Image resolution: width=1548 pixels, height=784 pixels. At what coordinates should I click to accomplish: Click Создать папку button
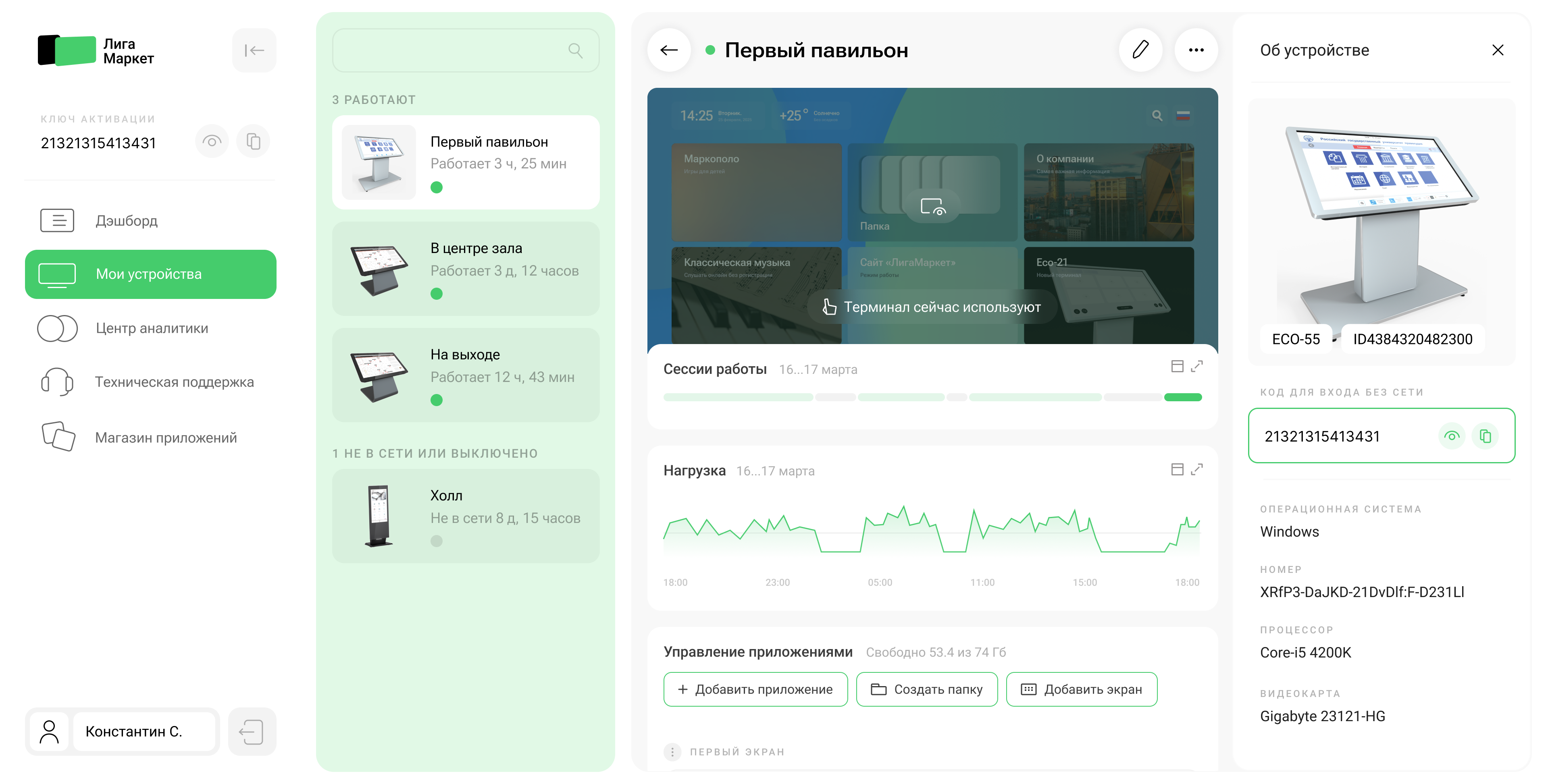pos(927,689)
